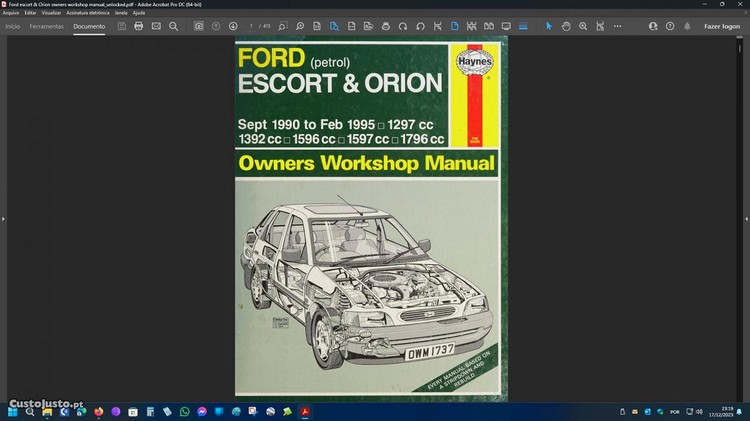Open the Início home tab

click(x=13, y=26)
